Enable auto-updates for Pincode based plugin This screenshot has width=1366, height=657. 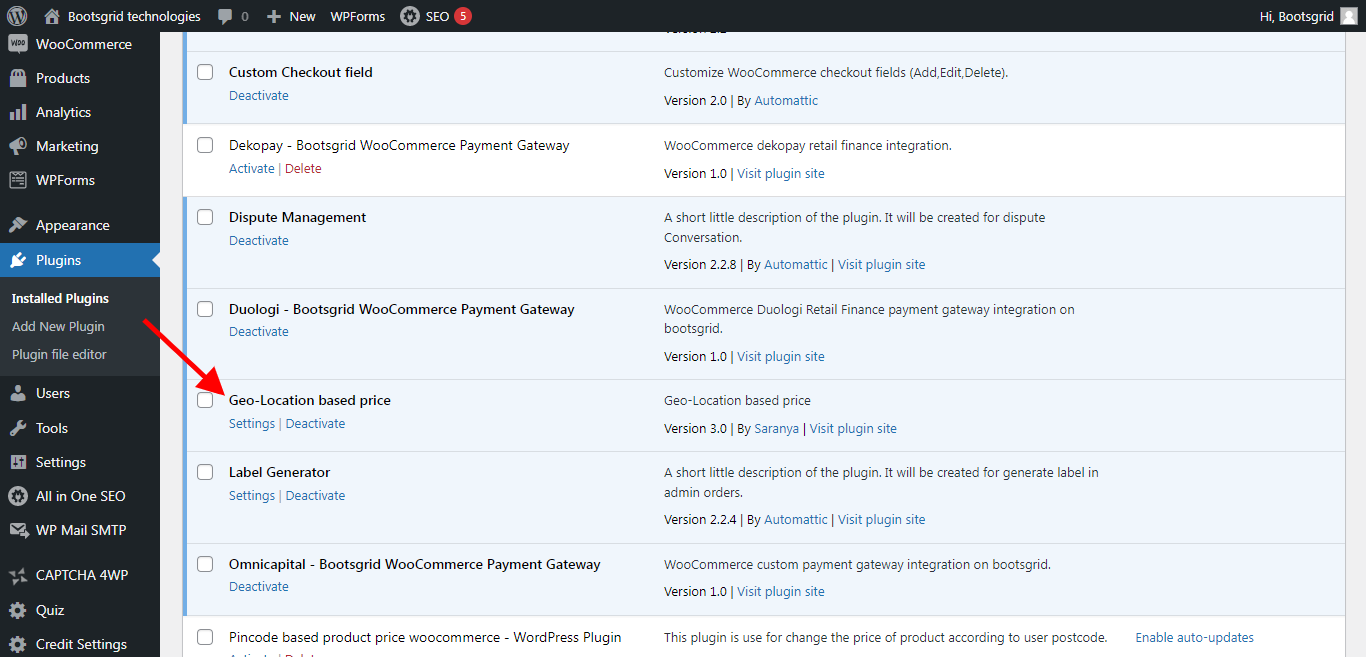pos(1194,638)
